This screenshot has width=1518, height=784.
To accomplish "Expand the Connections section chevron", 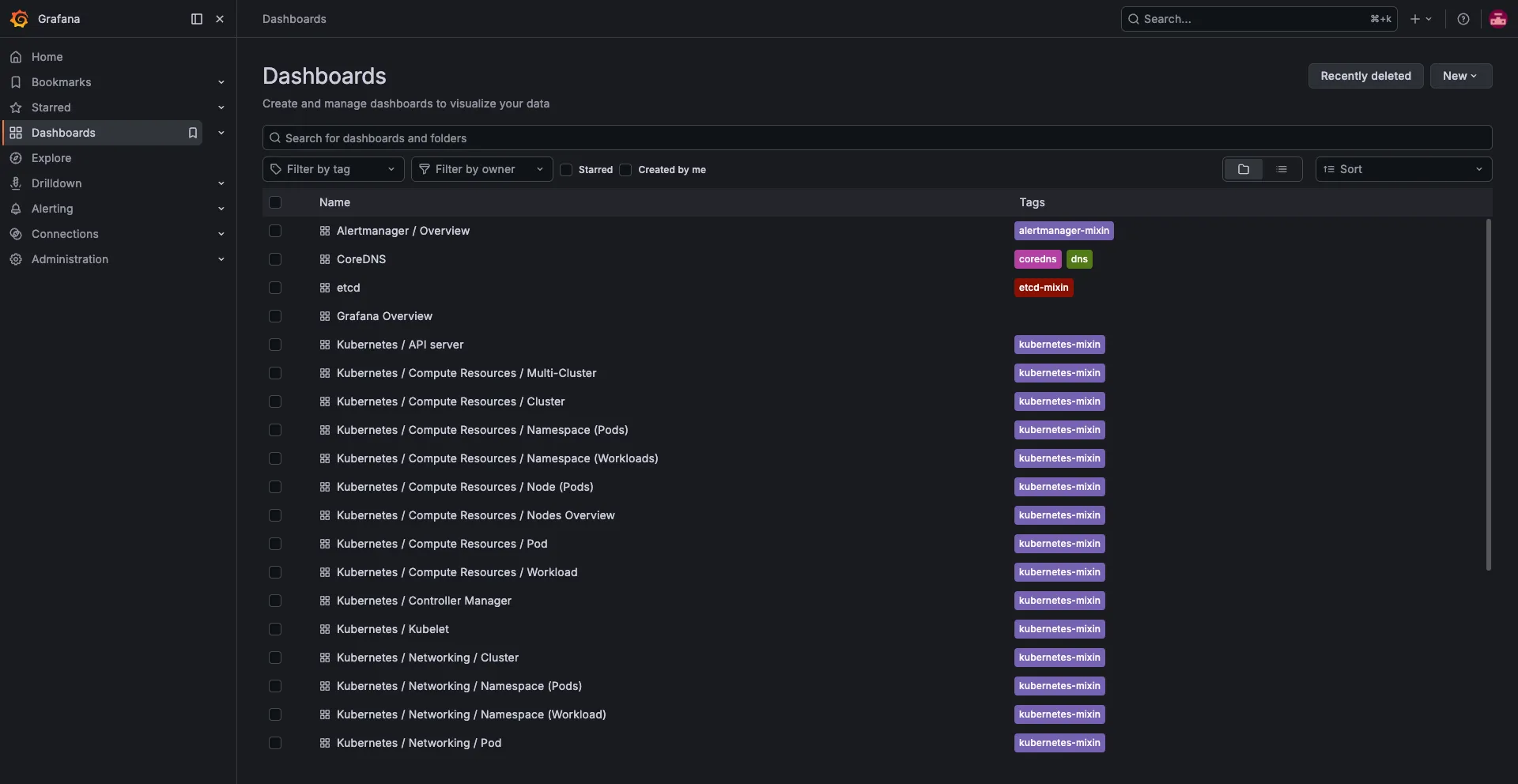I will (x=221, y=234).
